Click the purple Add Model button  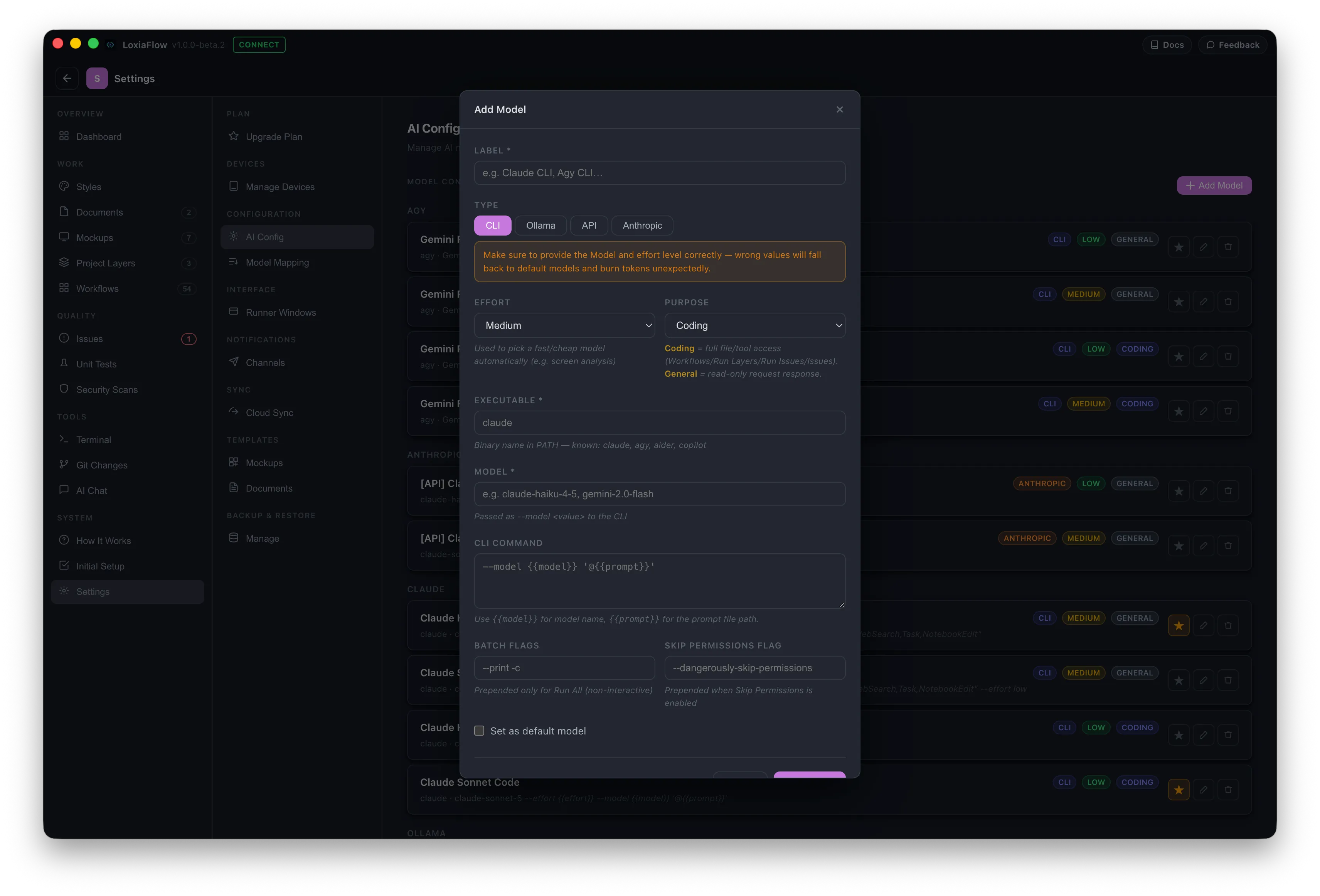click(1214, 186)
